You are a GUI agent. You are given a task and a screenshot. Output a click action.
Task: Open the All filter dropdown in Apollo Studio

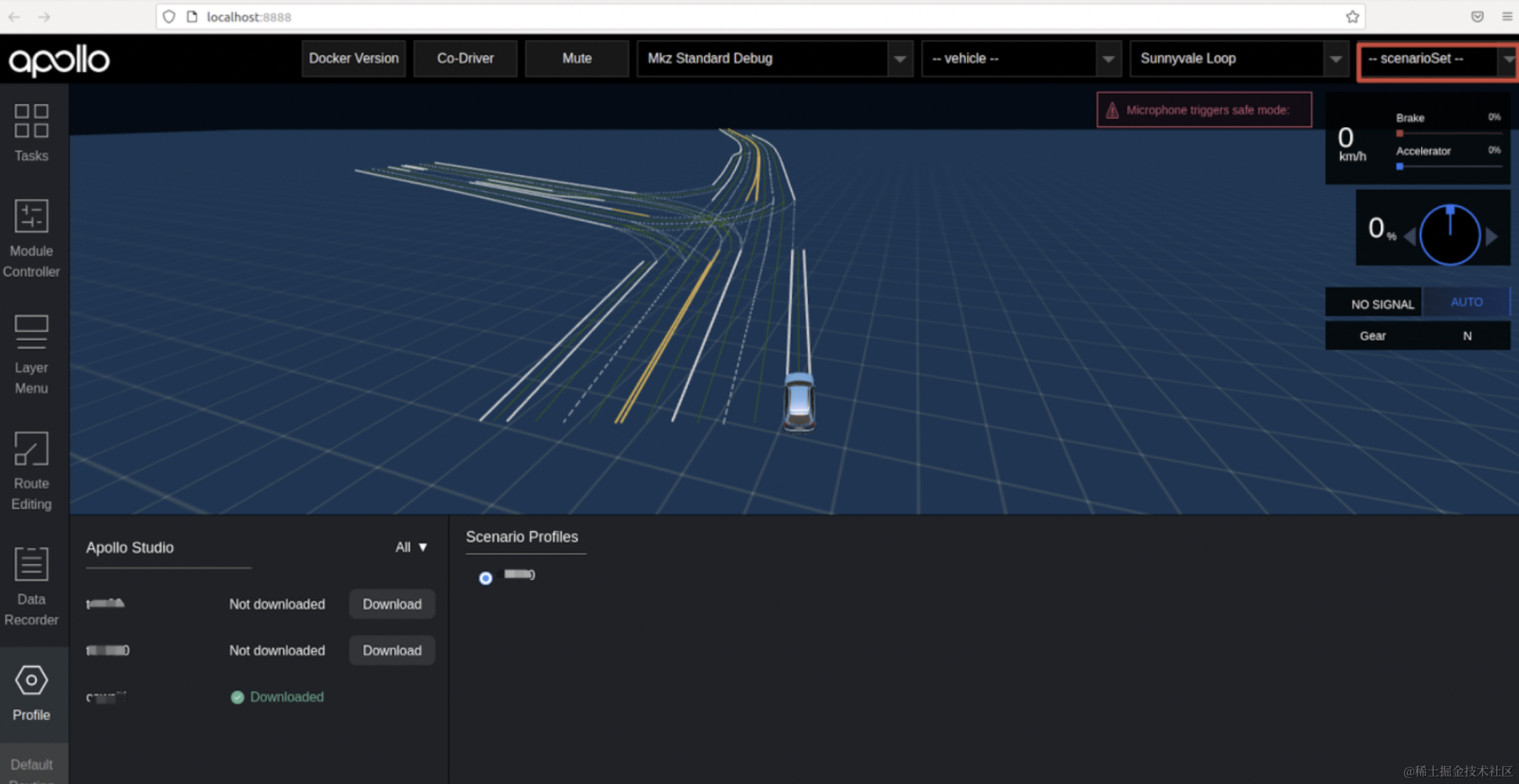tap(411, 547)
